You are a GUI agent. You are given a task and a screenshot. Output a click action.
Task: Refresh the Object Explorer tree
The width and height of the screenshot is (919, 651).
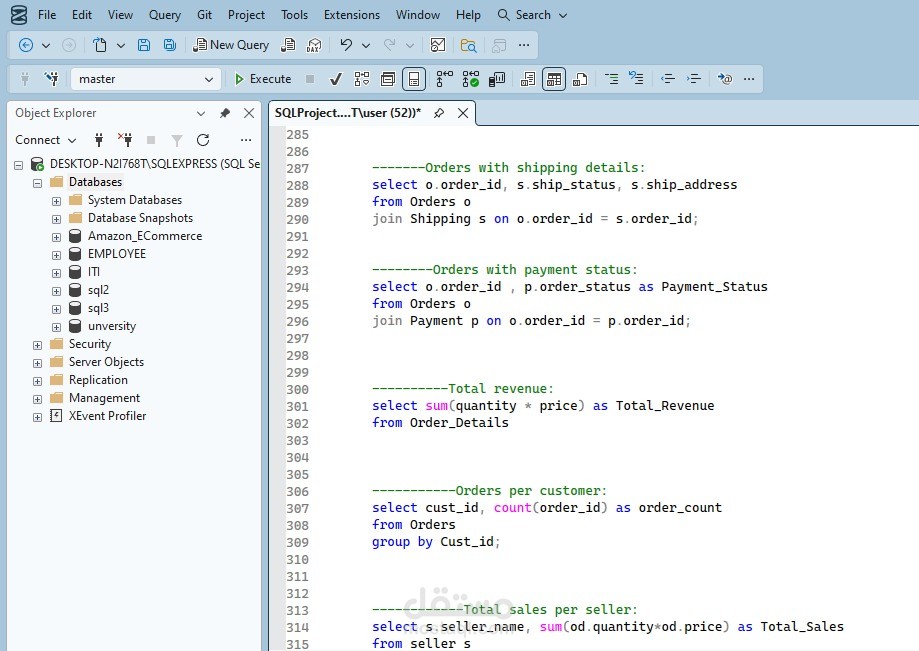203,140
